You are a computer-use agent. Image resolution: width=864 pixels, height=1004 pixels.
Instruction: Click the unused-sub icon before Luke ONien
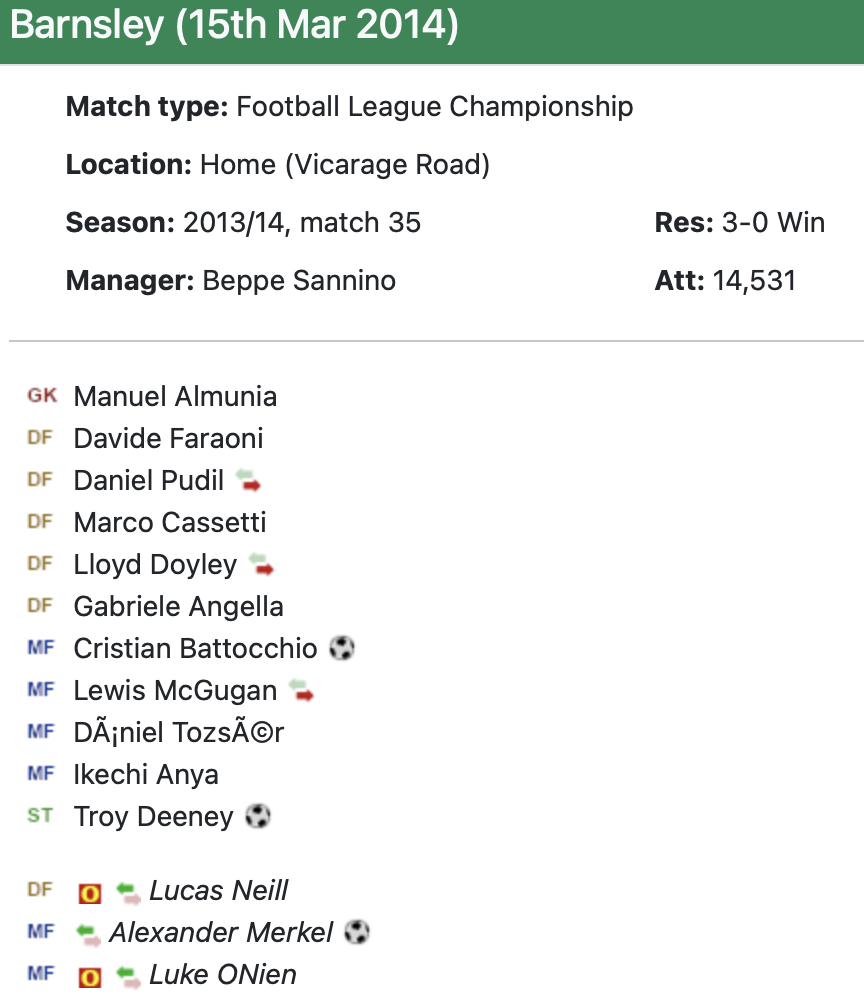pos(90,976)
